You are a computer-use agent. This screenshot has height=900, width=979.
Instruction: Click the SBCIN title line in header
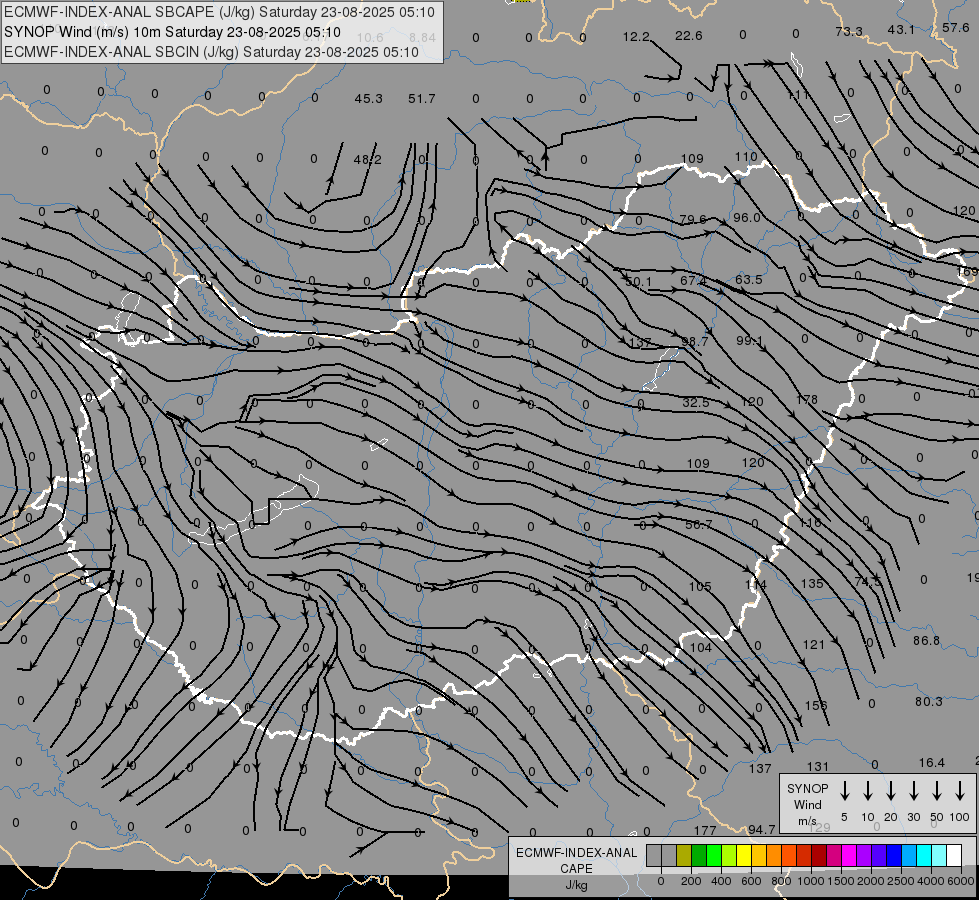(x=211, y=52)
